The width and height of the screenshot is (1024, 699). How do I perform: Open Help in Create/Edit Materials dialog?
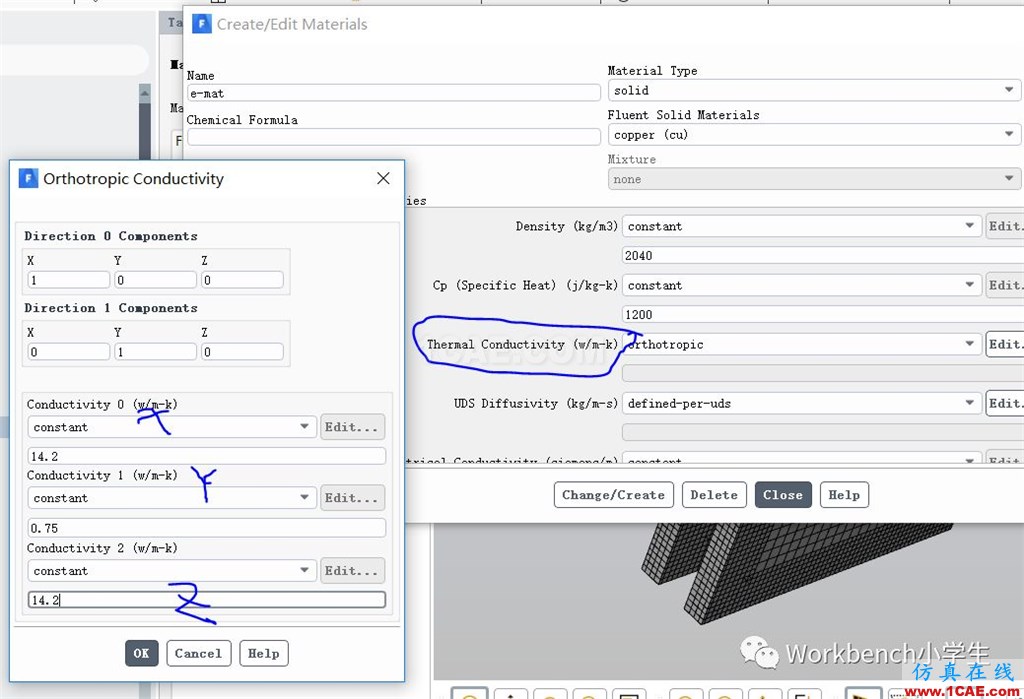tap(844, 495)
